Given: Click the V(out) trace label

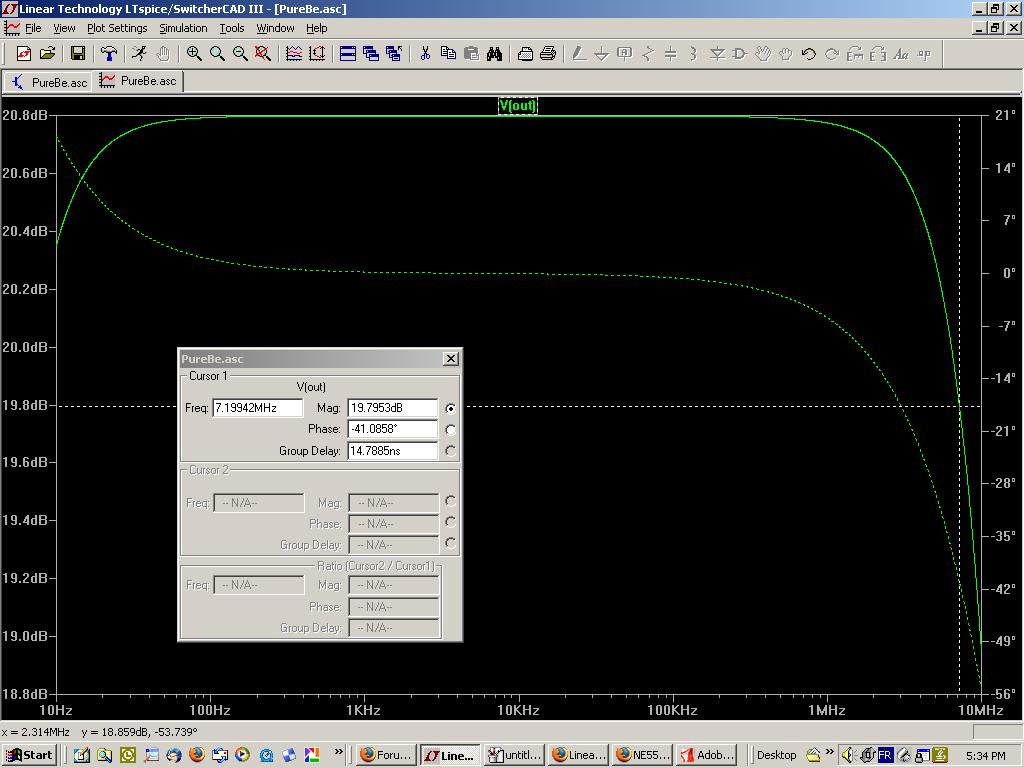Looking at the screenshot, I should click(x=518, y=106).
